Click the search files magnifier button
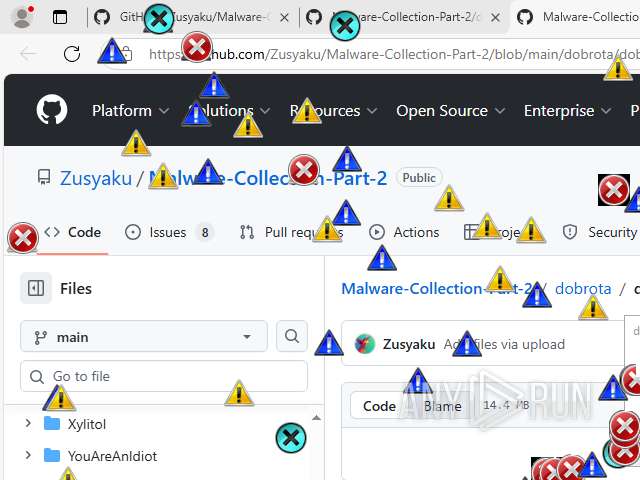Viewport: 640px width, 480px height. [291, 336]
